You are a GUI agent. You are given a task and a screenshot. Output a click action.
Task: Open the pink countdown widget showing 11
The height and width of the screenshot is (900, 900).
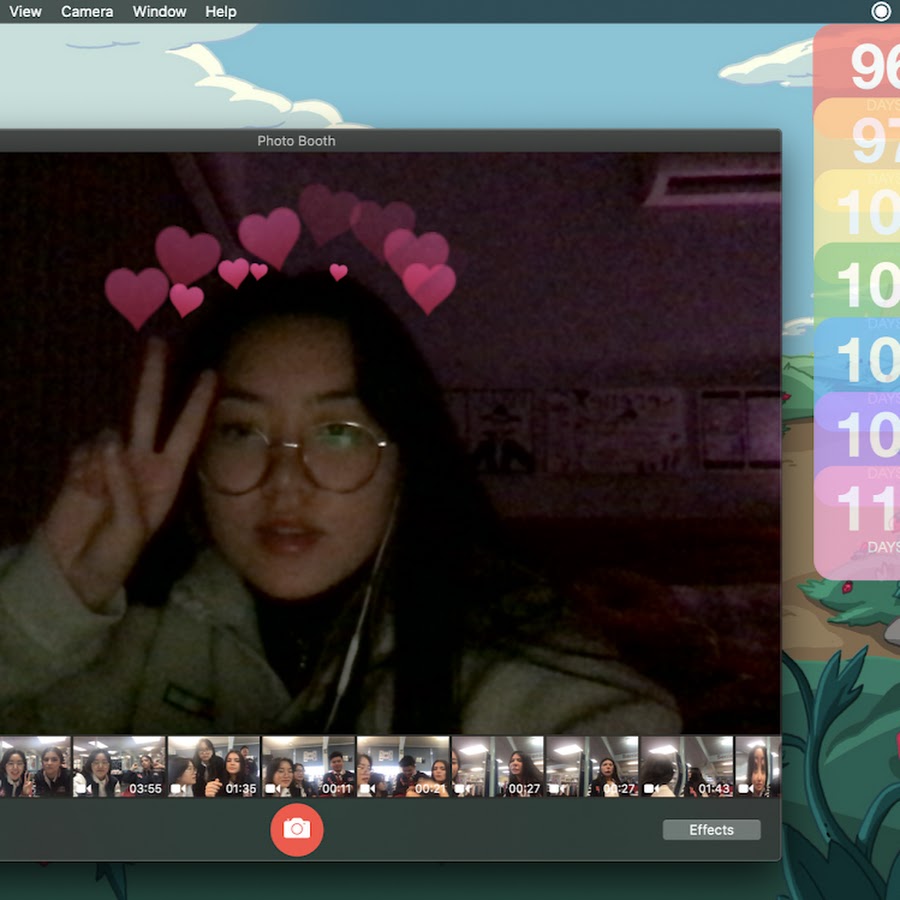[857, 522]
